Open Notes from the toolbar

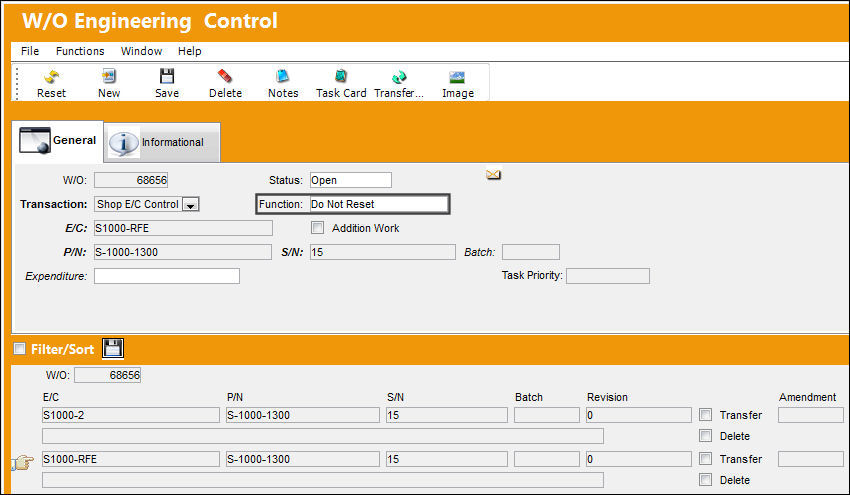[x=282, y=76]
